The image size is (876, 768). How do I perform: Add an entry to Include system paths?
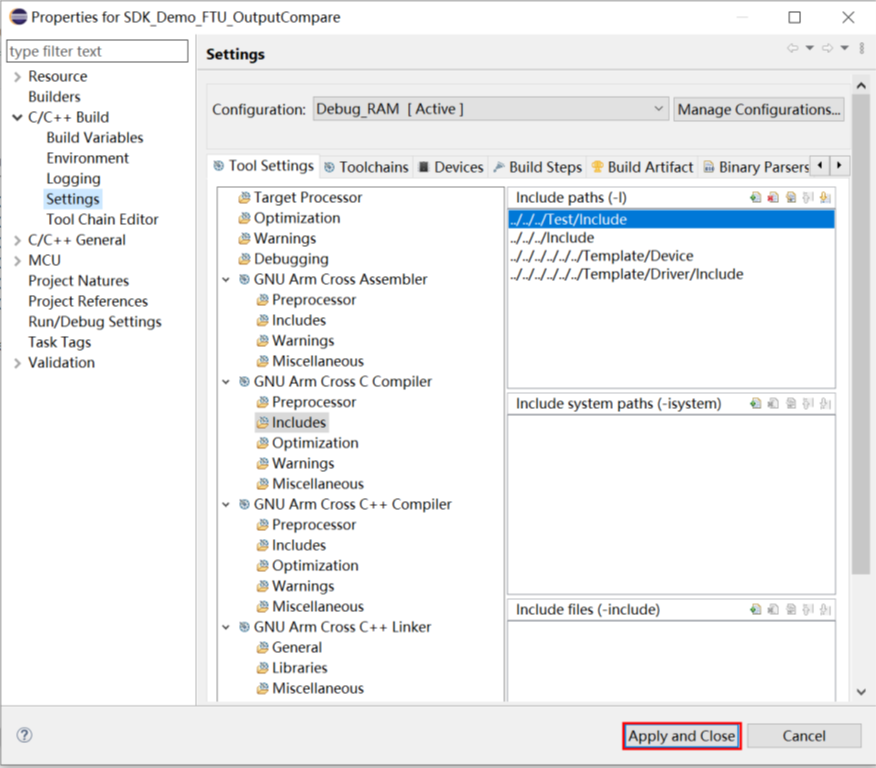point(756,404)
